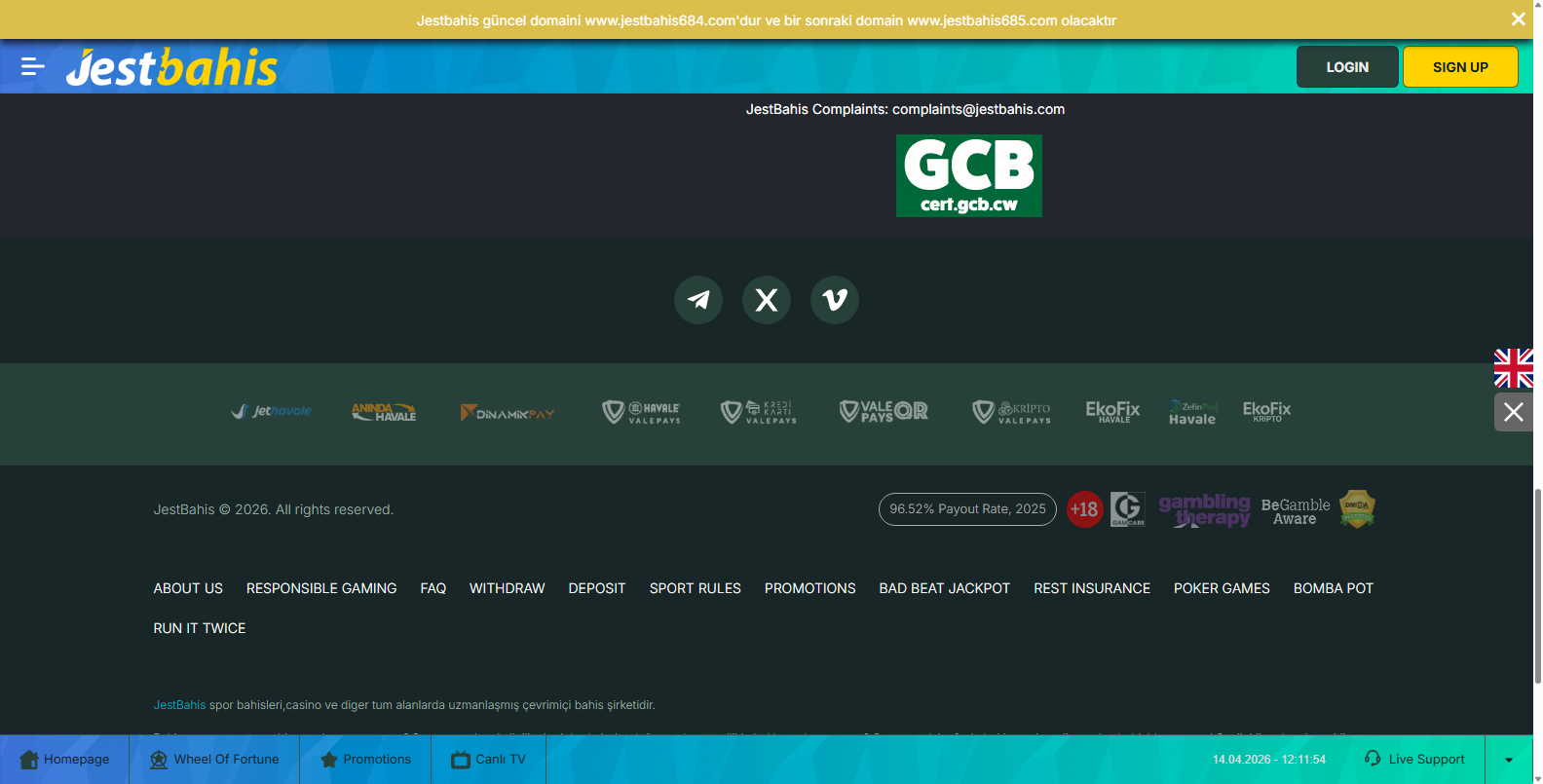Viewport: 1543px width, 784px height.
Task: Click the EkoFix Havale payment logo
Action: (x=1112, y=412)
